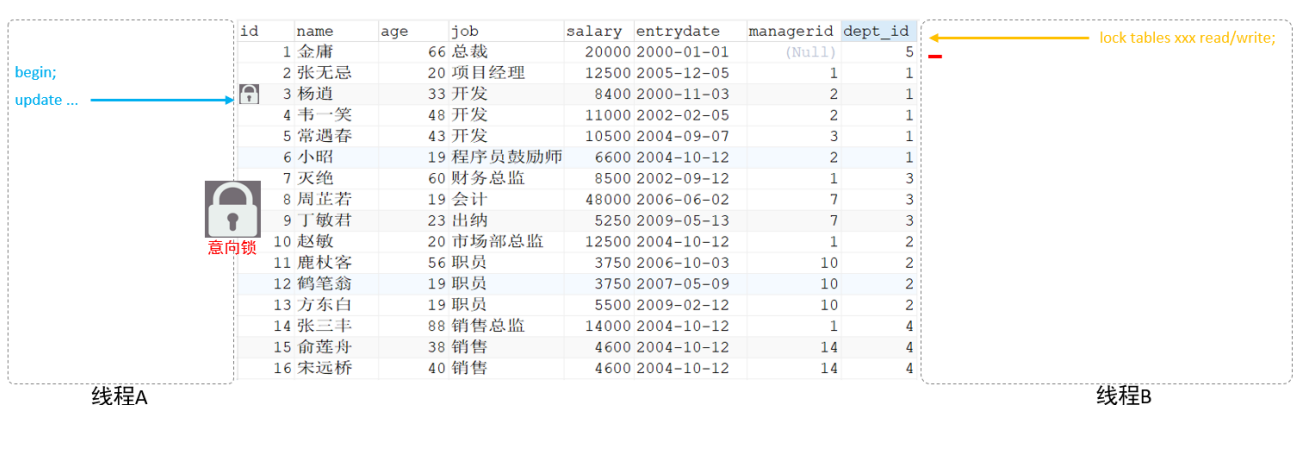The width and height of the screenshot is (1305, 461).
Task: Select the managerid column header
Action: point(790,31)
